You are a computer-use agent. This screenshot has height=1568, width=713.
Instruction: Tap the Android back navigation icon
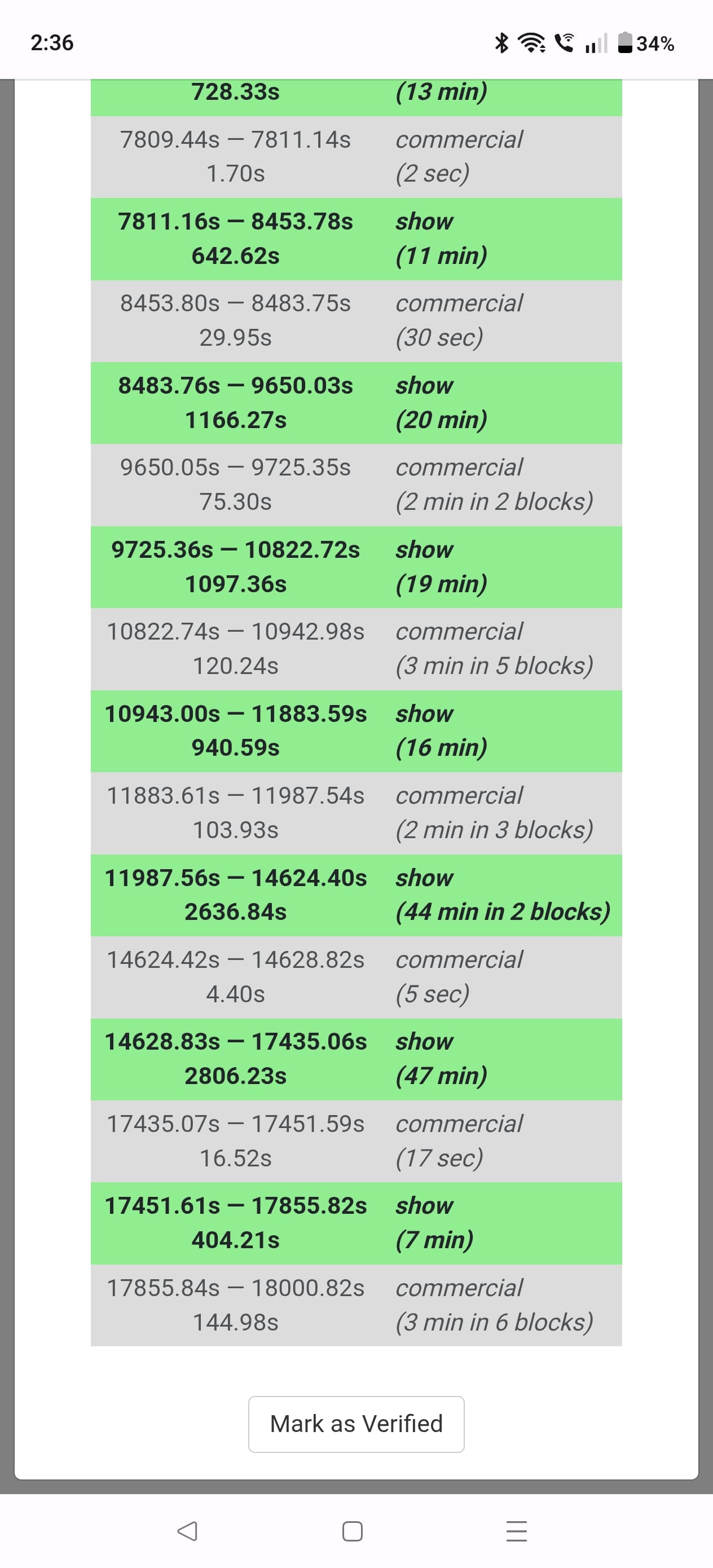point(187,1531)
